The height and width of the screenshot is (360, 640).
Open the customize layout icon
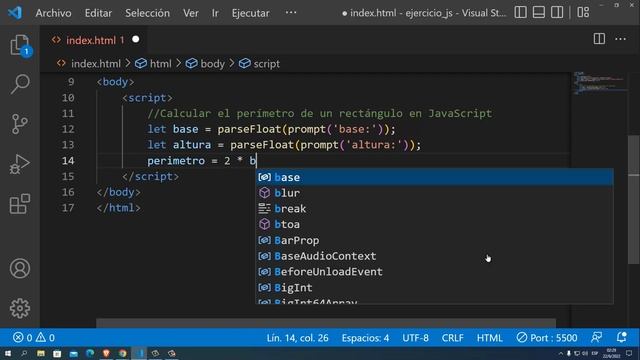coord(583,12)
